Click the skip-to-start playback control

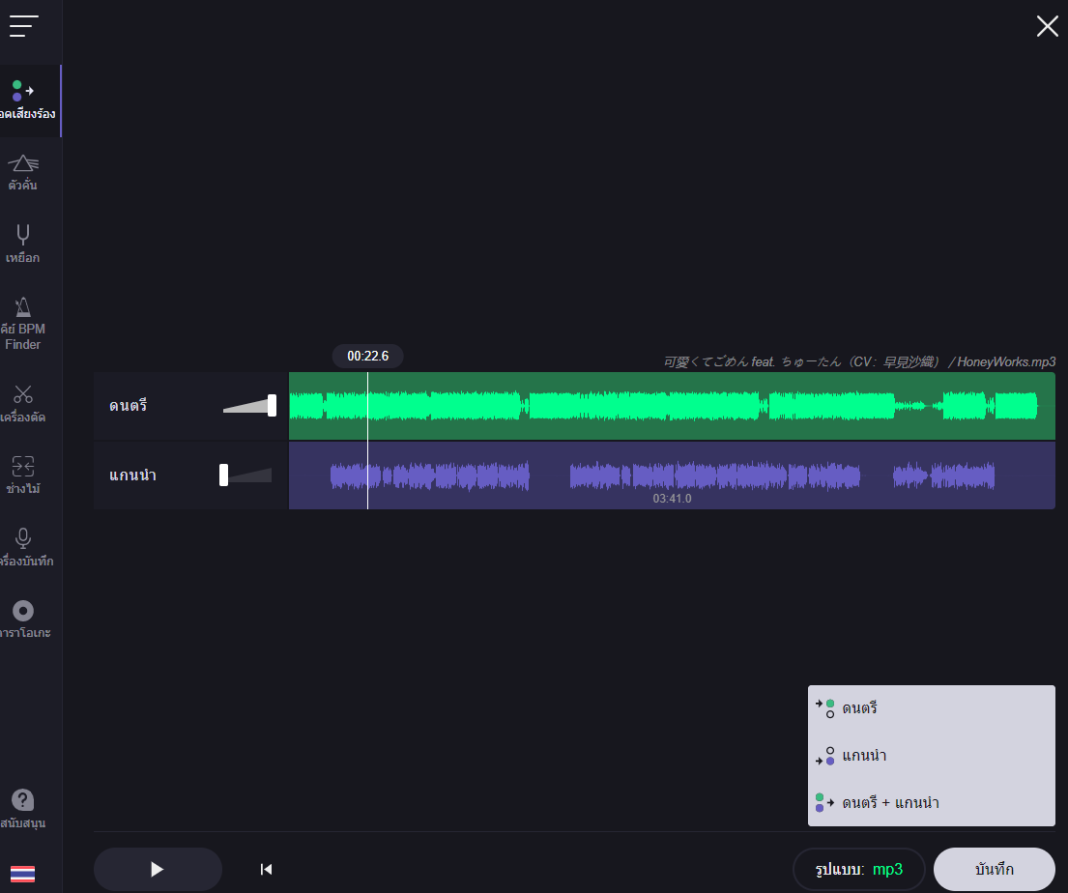265,869
